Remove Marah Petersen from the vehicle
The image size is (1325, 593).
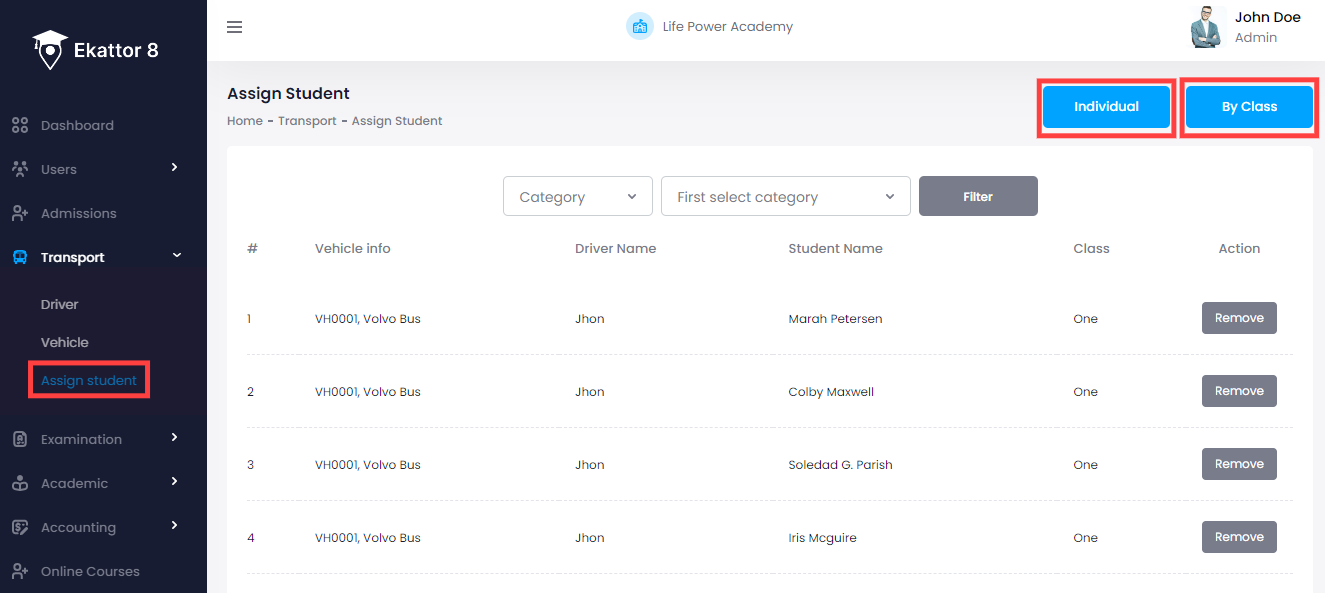pyautogui.click(x=1238, y=318)
